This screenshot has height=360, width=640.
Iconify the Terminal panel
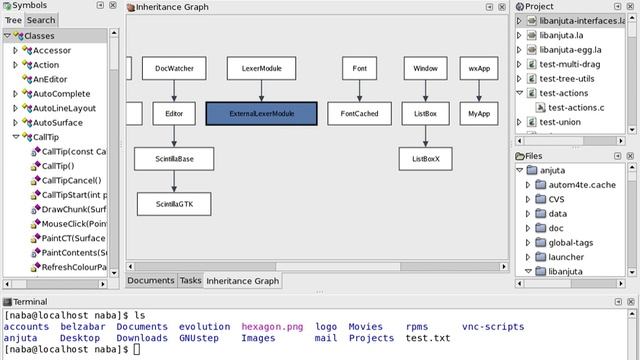618,302
